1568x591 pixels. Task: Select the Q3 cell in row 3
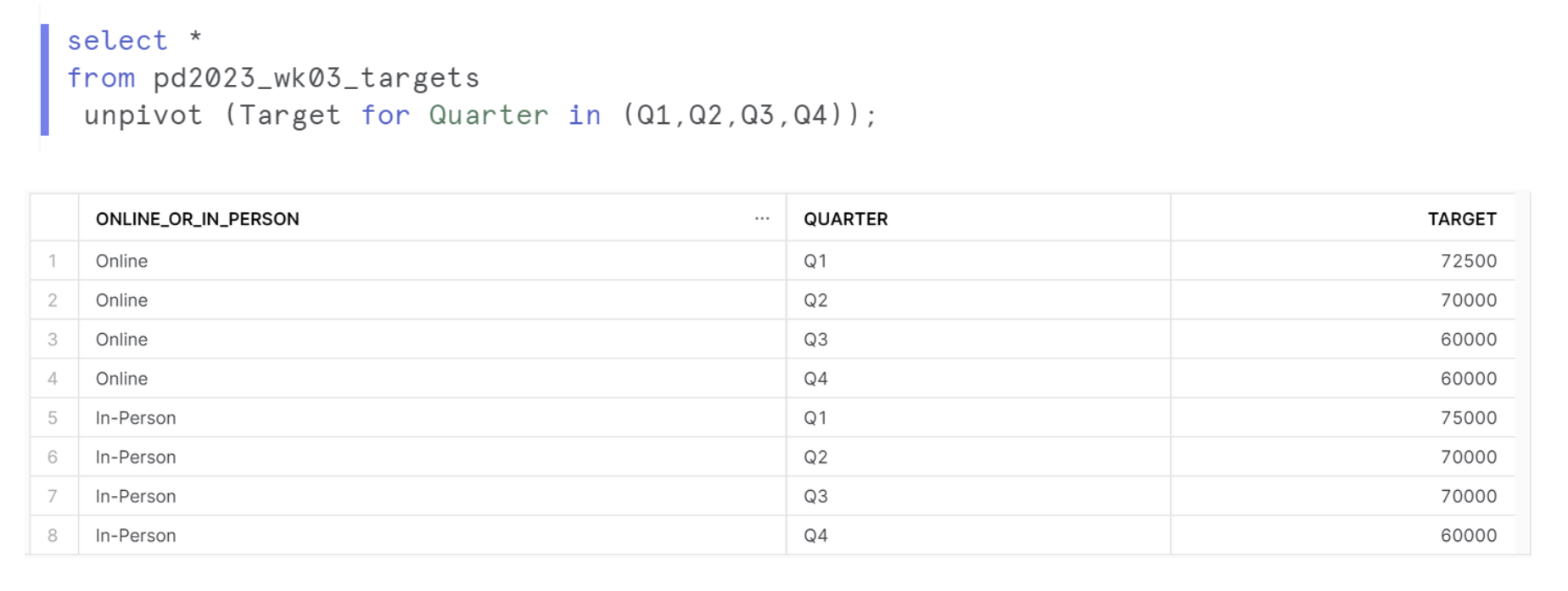(x=815, y=340)
